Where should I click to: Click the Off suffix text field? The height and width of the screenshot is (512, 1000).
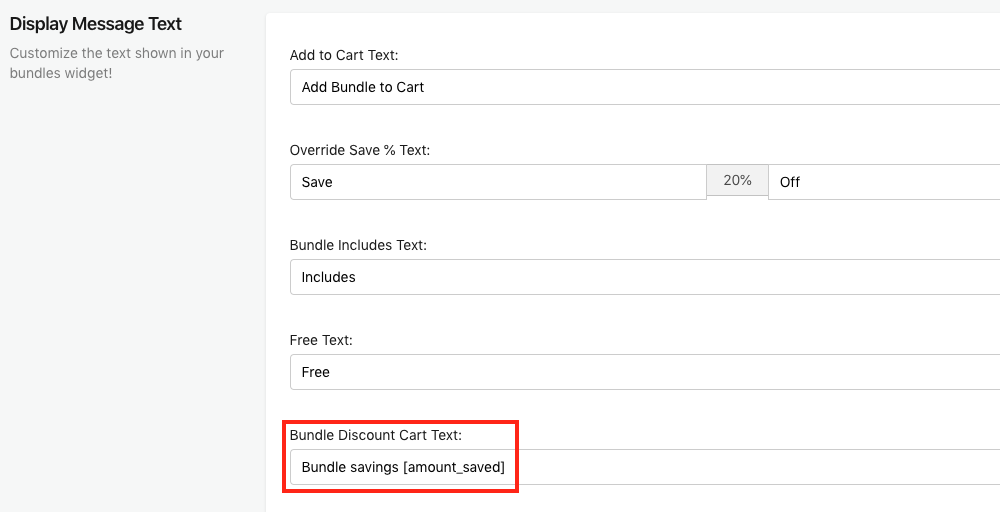[x=884, y=182]
